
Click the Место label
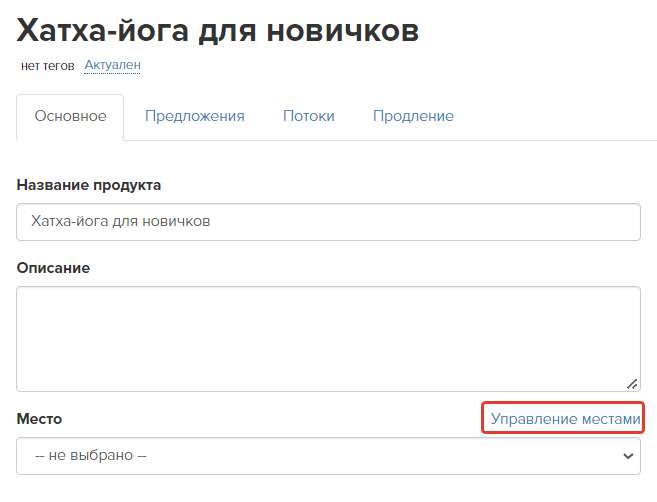coord(39,419)
